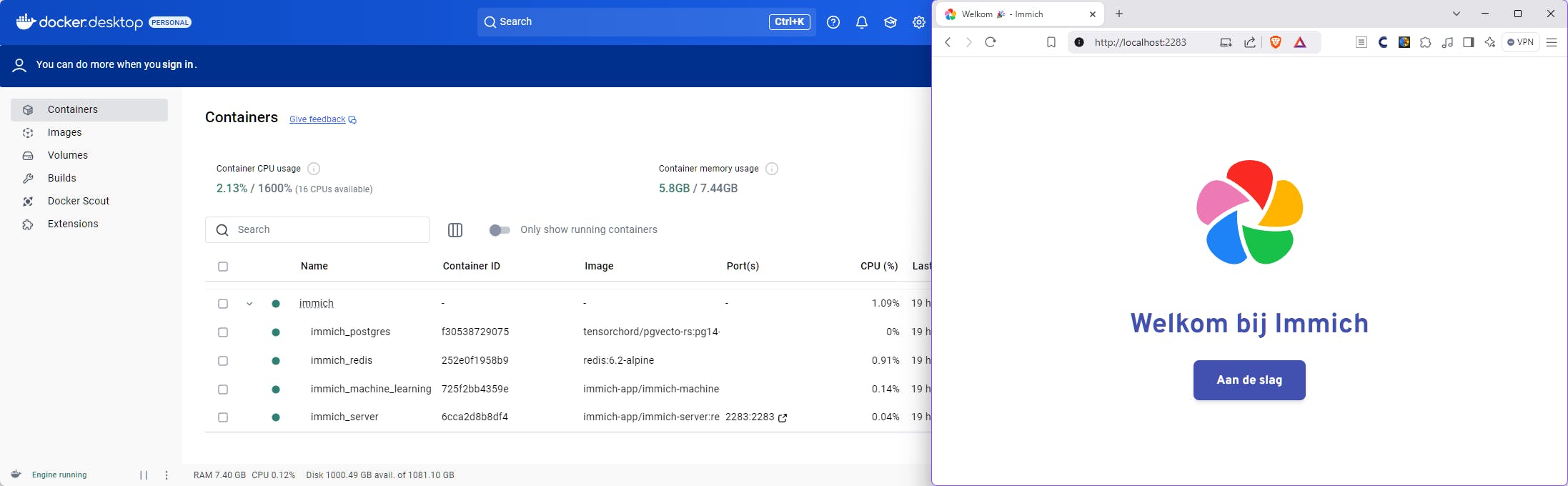
Task: Open the Containers section in sidebar
Action: 89,110
